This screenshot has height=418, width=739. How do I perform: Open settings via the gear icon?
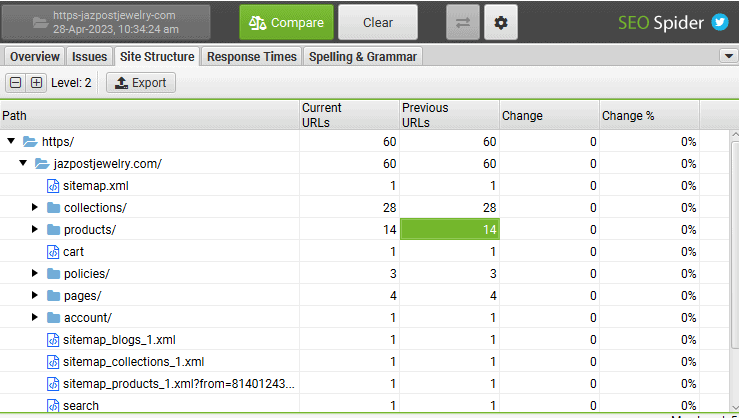click(x=501, y=22)
